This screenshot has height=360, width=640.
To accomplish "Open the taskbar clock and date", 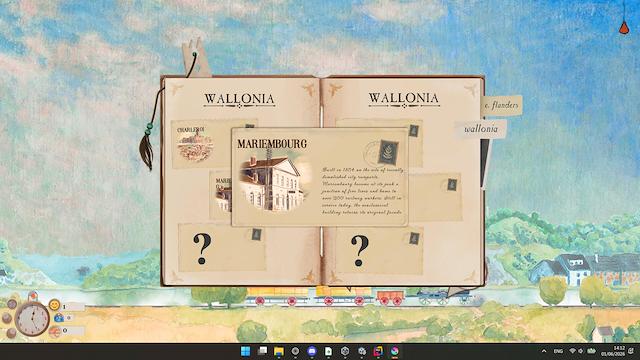I will pyautogui.click(x=613, y=351).
